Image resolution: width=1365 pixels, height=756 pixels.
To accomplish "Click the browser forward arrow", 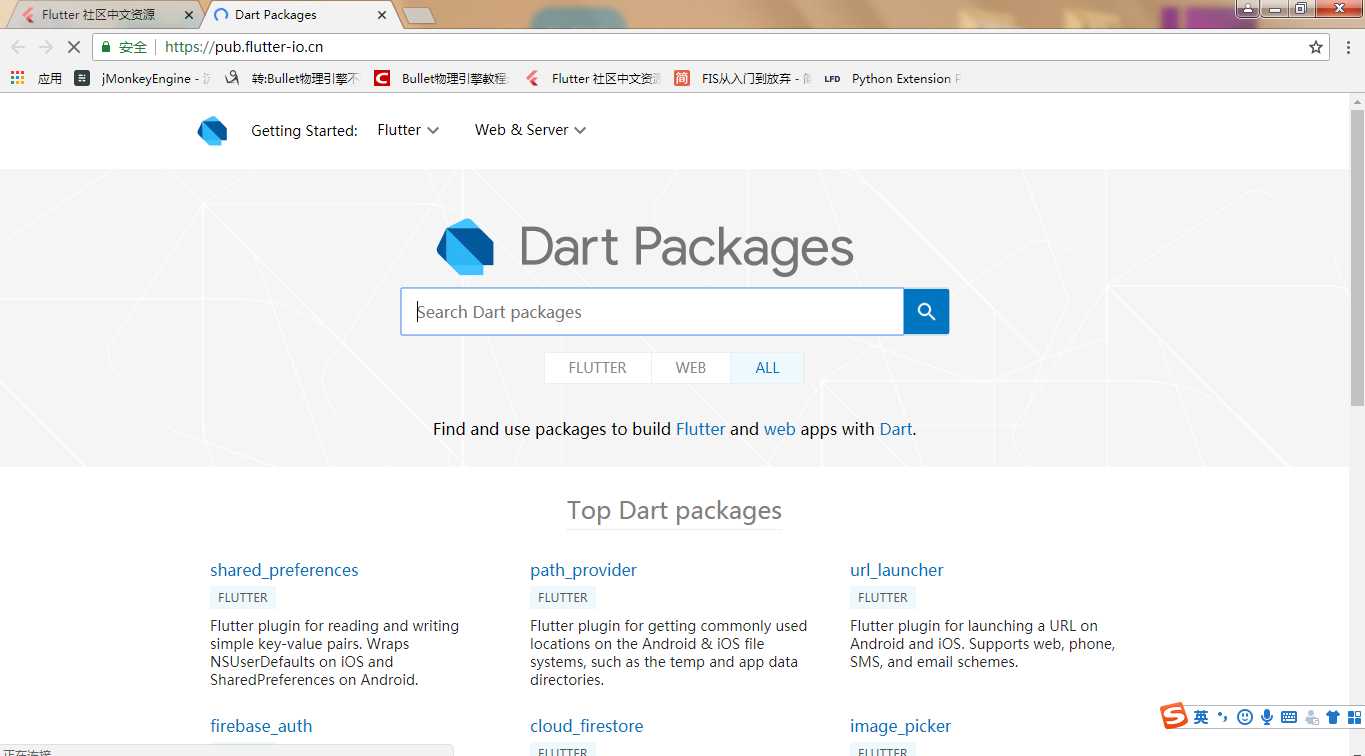I will tap(45, 47).
